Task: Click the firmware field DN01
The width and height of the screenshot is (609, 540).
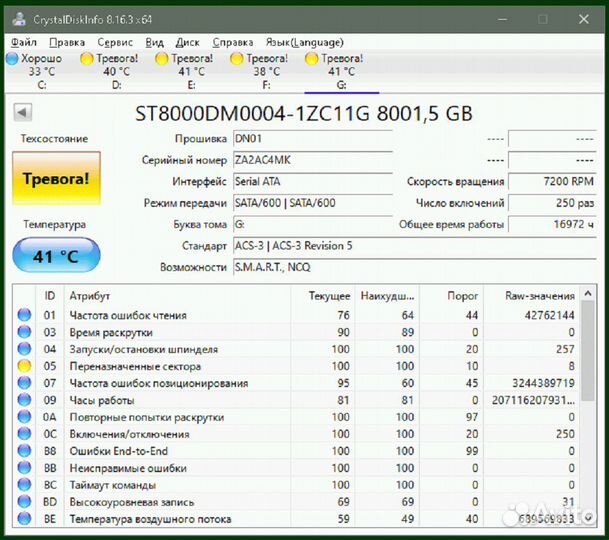Action: pyautogui.click(x=313, y=139)
